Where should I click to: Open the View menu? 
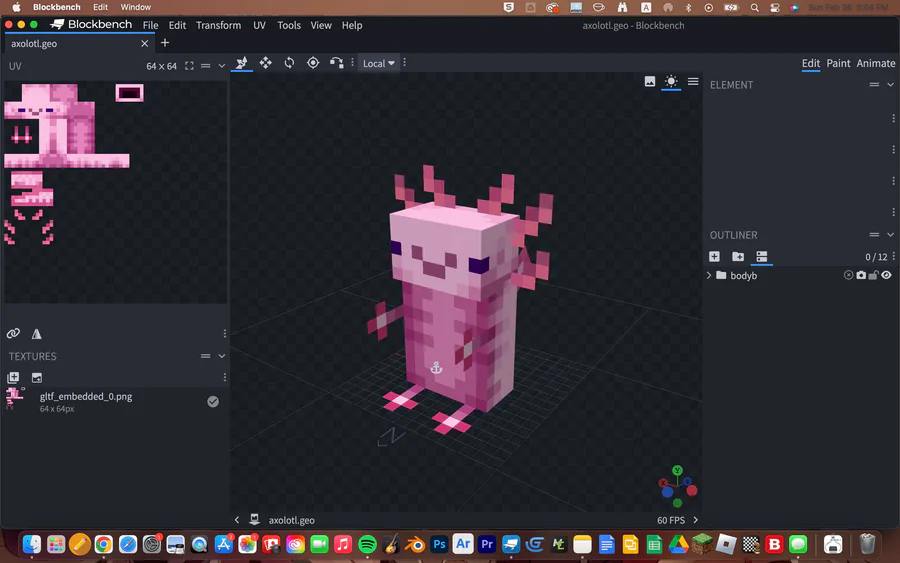[321, 25]
